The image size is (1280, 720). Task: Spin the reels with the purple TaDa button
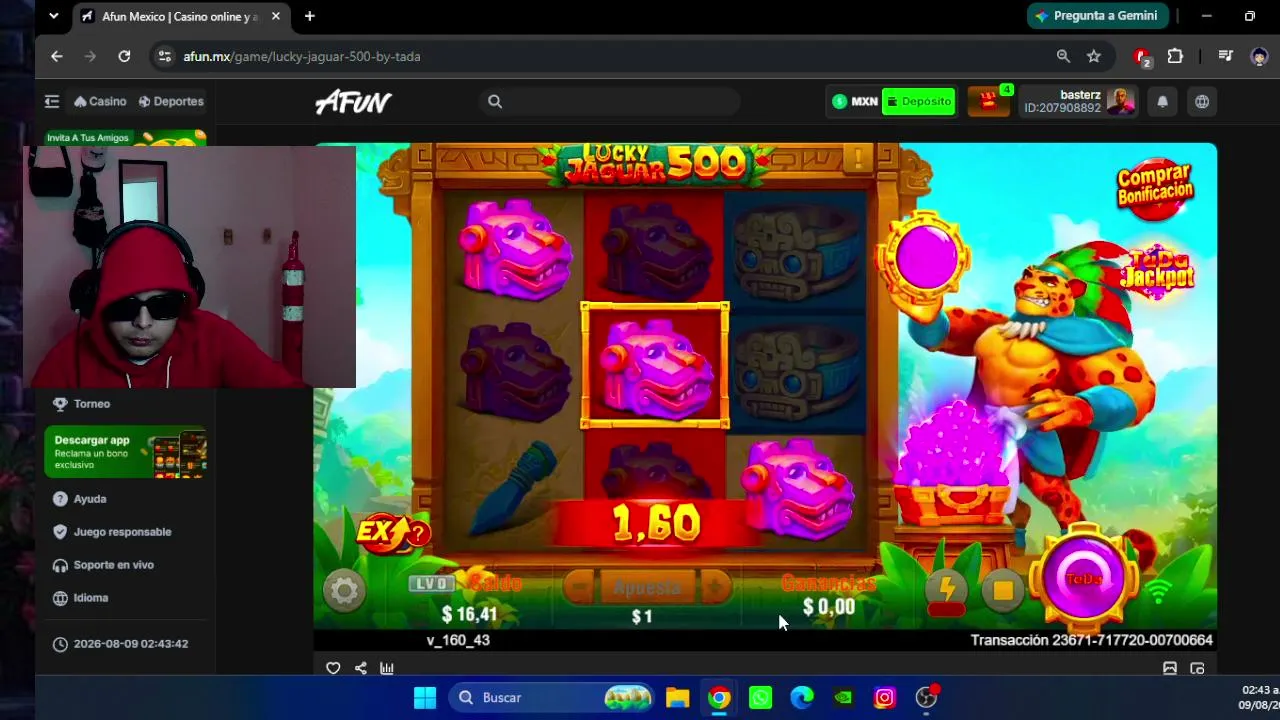(1084, 578)
